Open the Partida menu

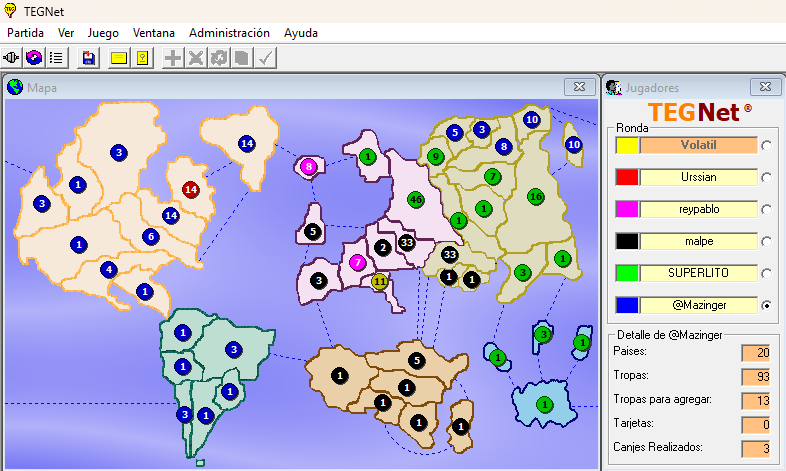[26, 32]
